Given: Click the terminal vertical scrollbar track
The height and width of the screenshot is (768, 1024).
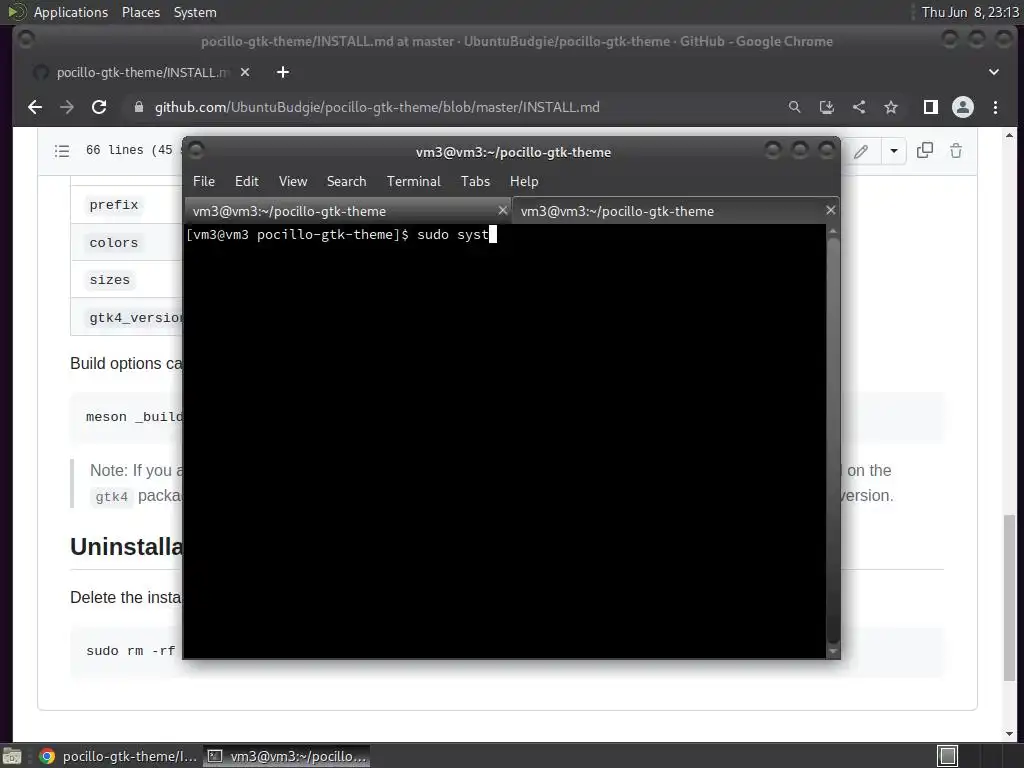Looking at the screenshot, I should (833, 441).
